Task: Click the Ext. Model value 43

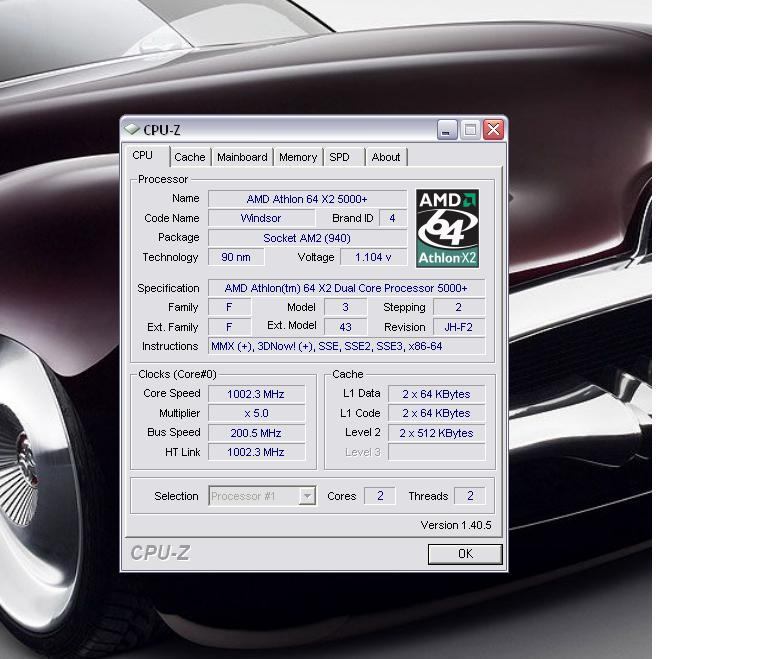Action: coord(345,327)
